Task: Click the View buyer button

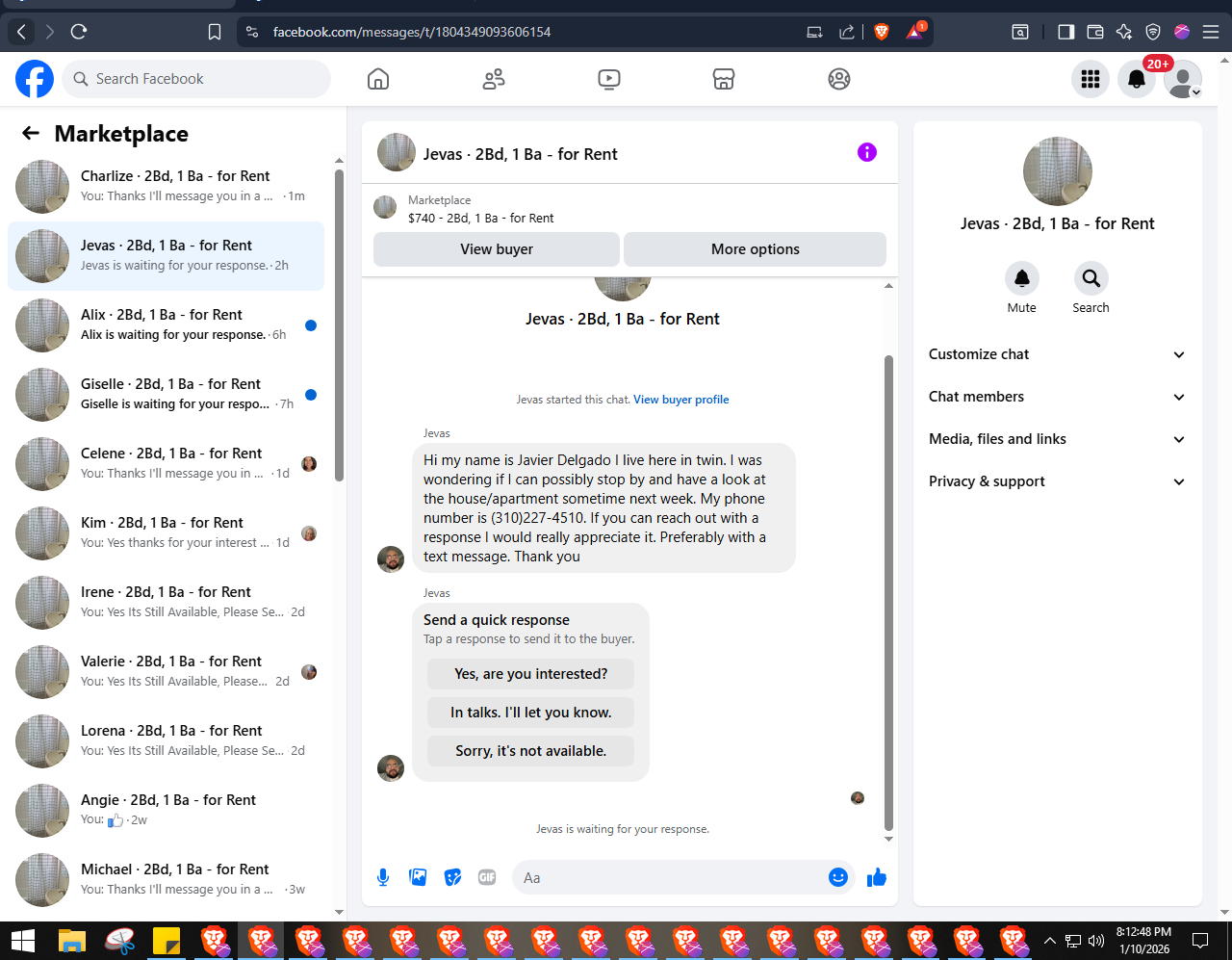Action: coord(497,249)
